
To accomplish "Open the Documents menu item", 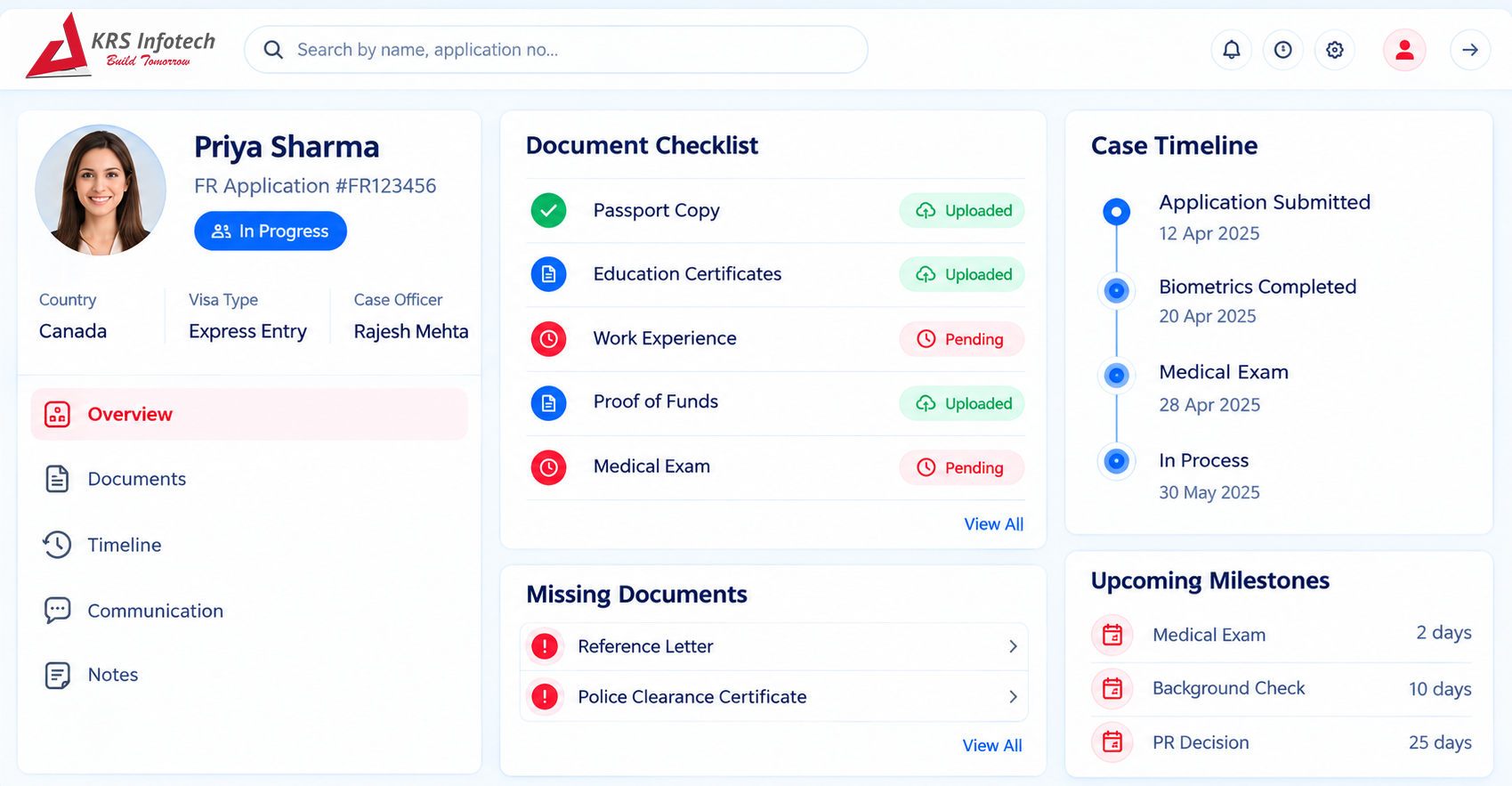I will click(x=249, y=479).
